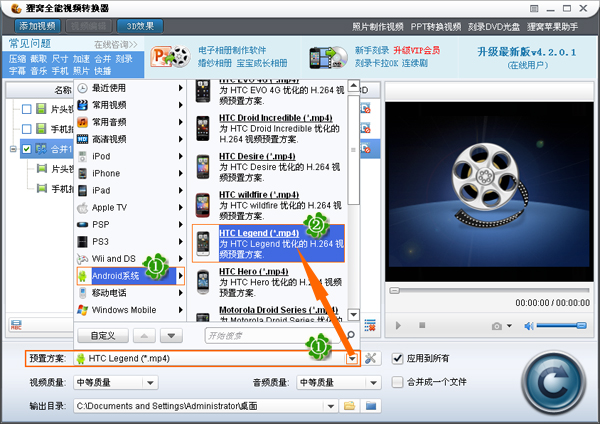
Task: Open the 3D效果 panel
Action: click(140, 26)
